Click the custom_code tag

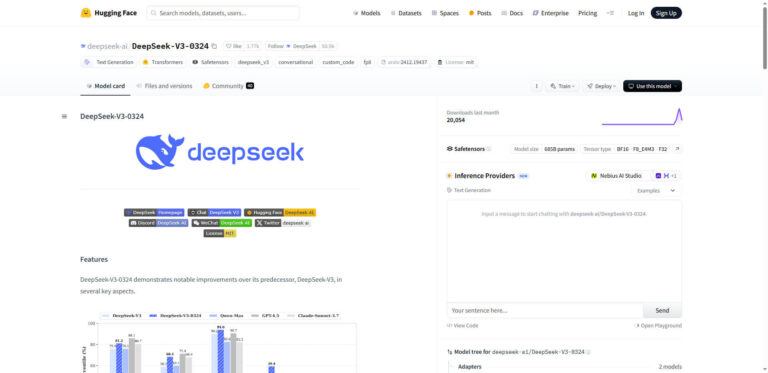[338, 62]
